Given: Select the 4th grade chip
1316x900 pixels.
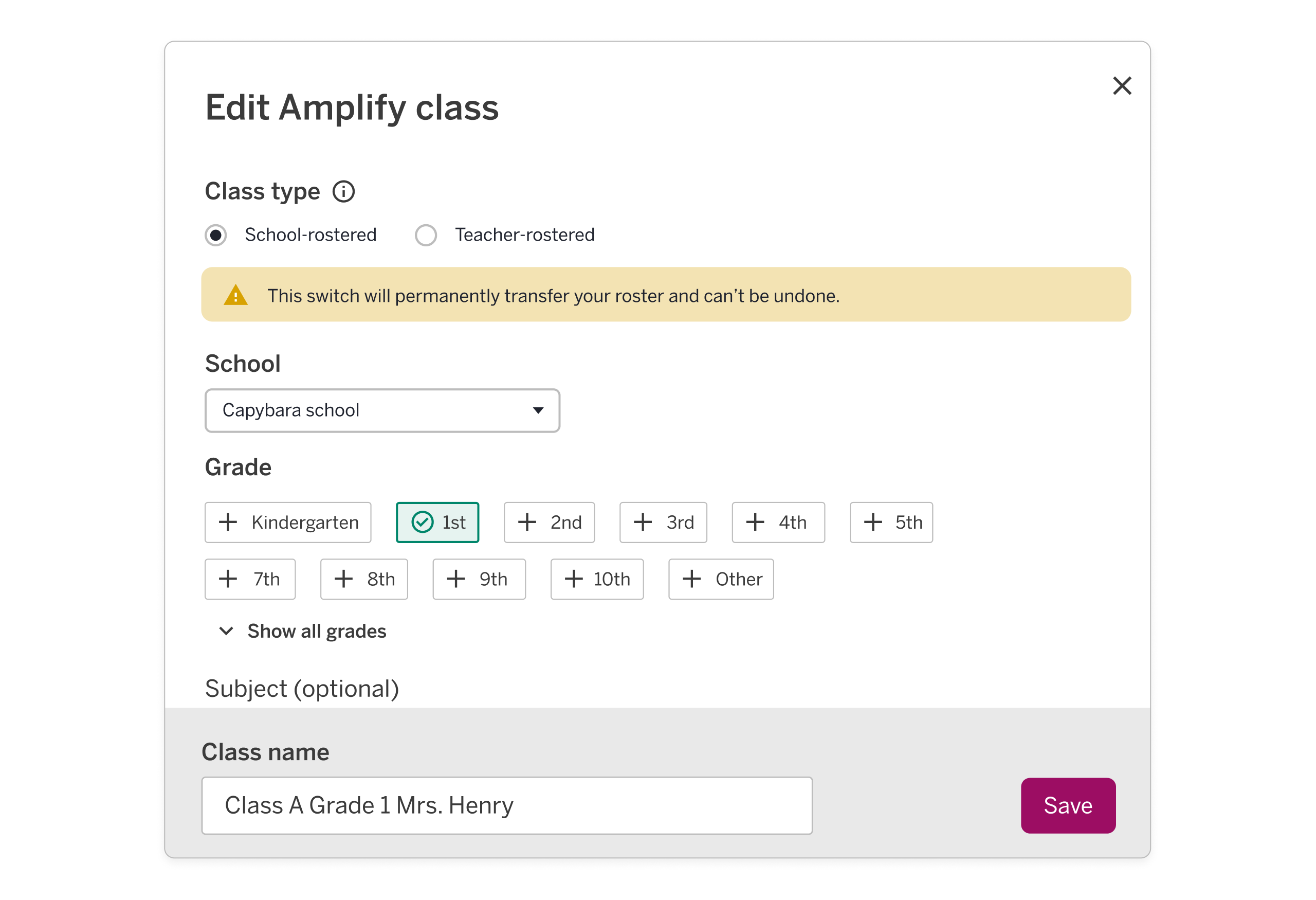Looking at the screenshot, I should tap(778, 522).
